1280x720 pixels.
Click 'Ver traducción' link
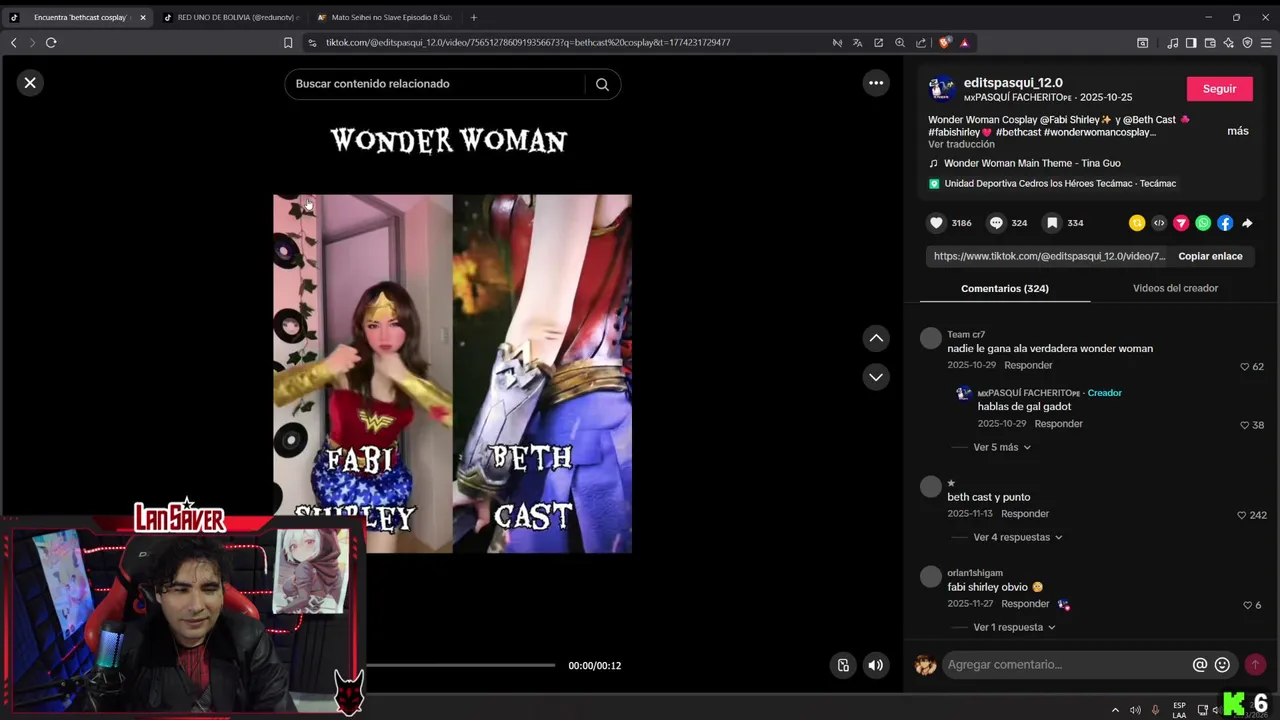(x=961, y=144)
